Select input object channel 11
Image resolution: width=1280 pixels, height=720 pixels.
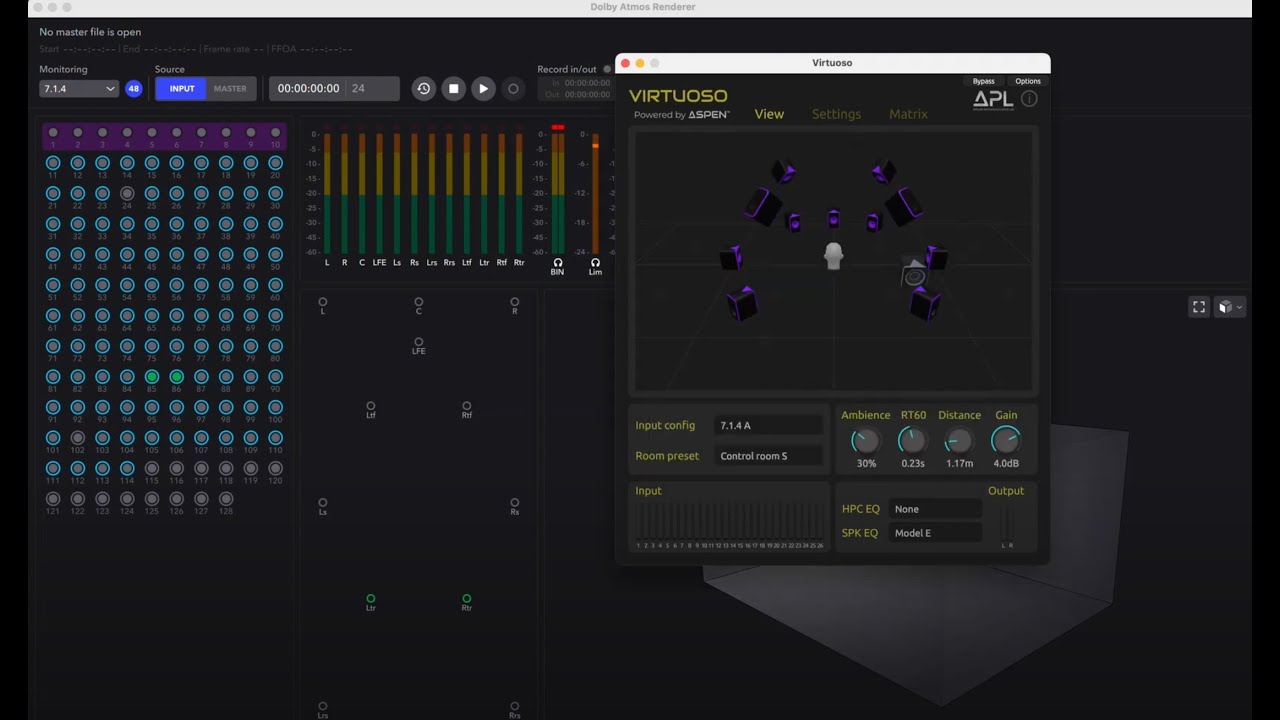53,162
